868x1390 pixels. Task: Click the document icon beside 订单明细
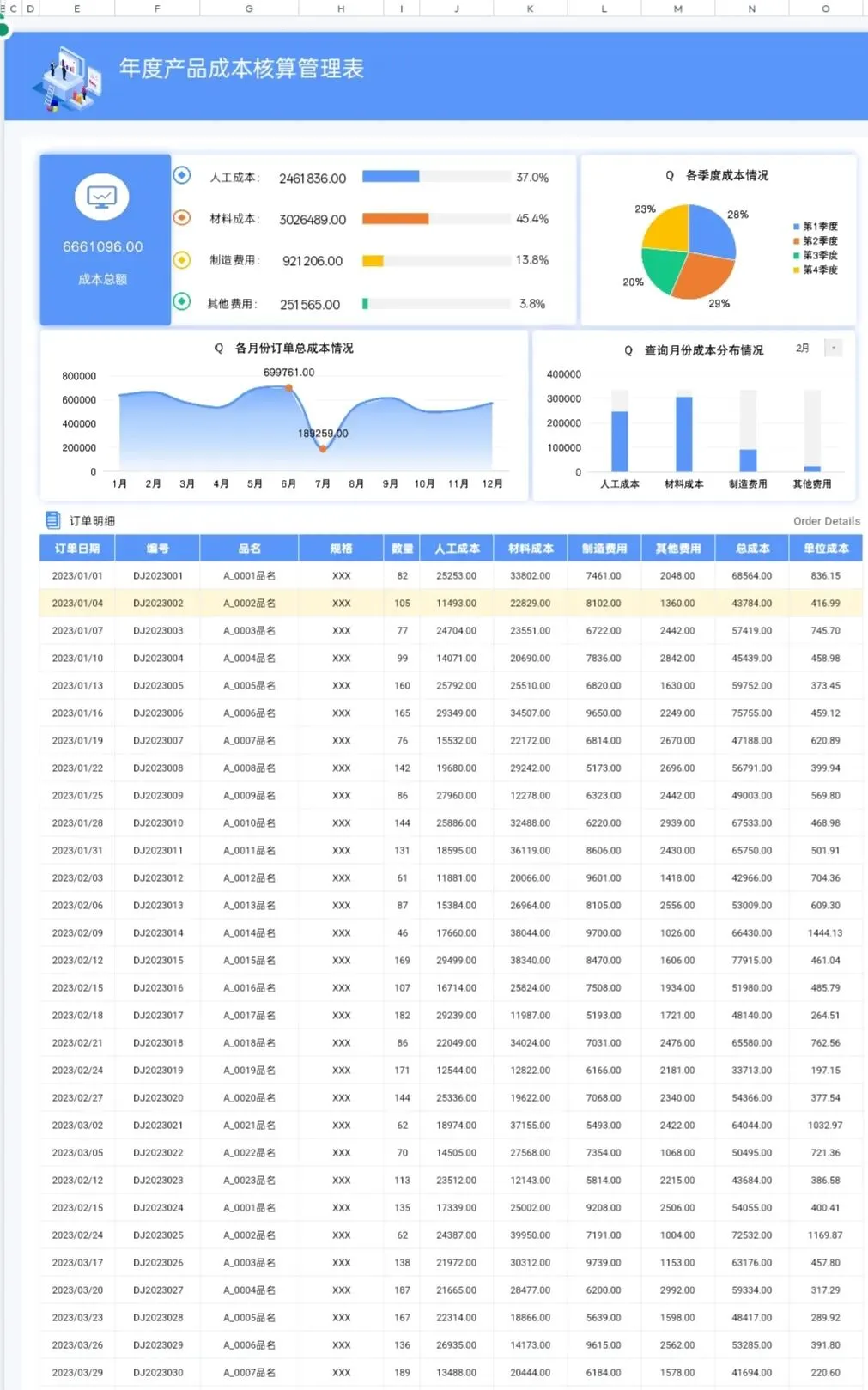click(52, 520)
